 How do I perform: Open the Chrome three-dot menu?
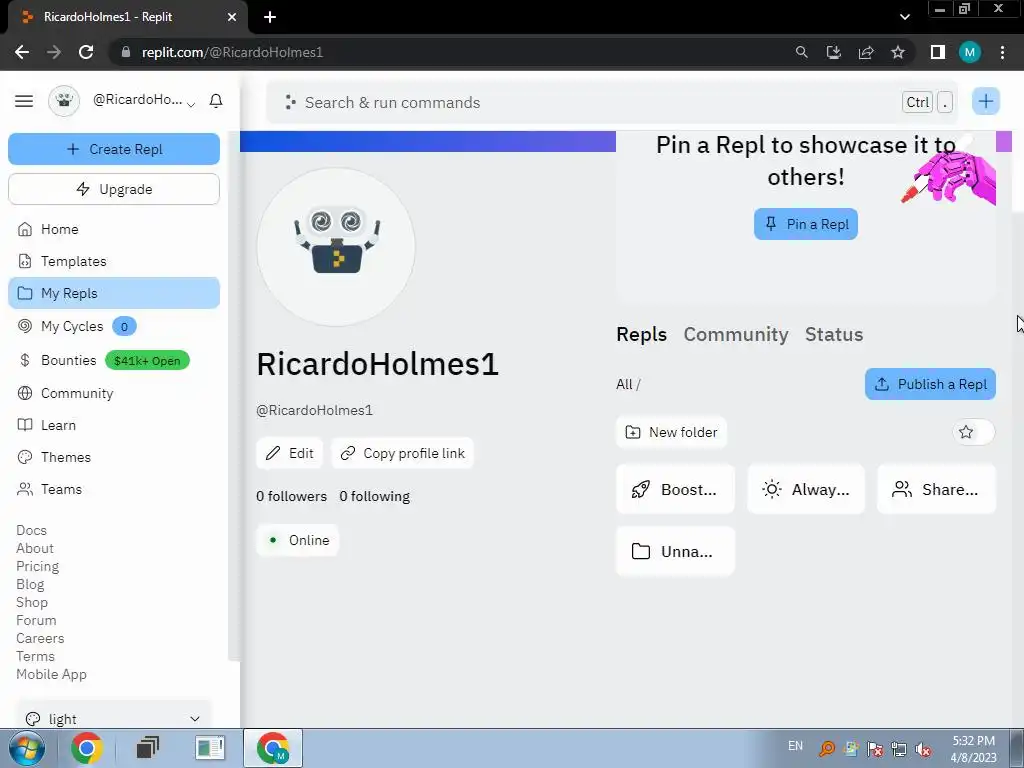tap(1002, 52)
